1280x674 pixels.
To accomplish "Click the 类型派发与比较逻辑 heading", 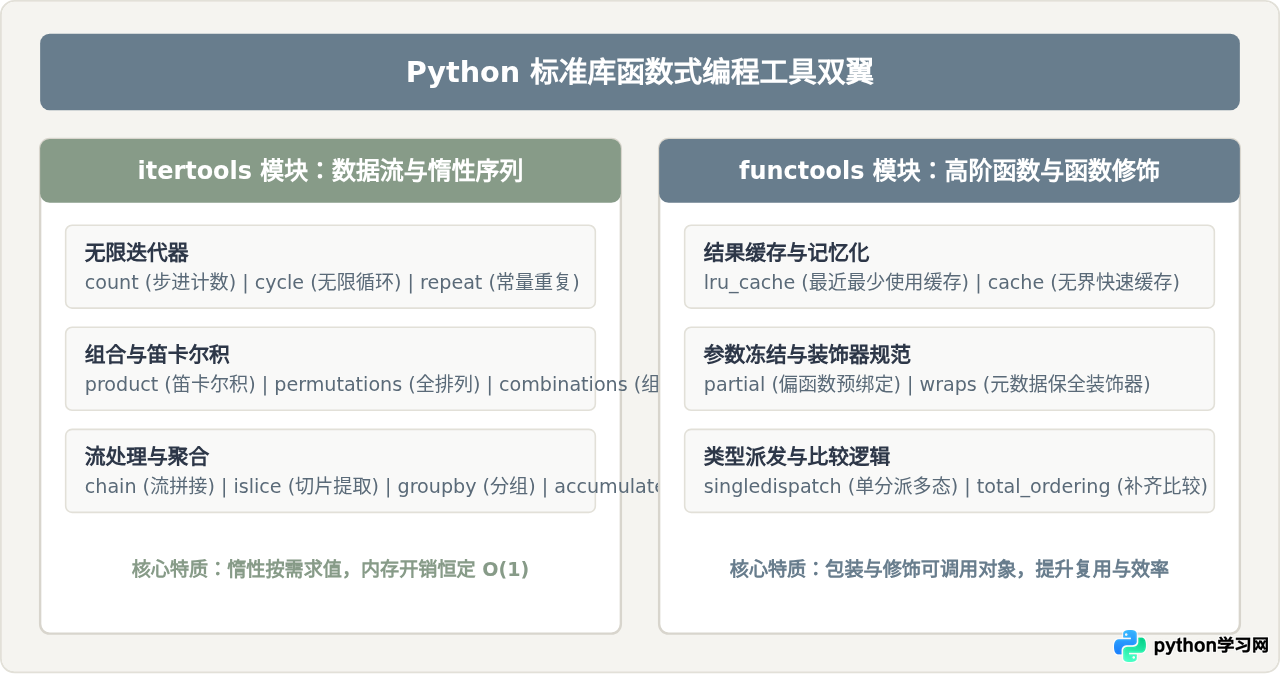I will click(797, 457).
